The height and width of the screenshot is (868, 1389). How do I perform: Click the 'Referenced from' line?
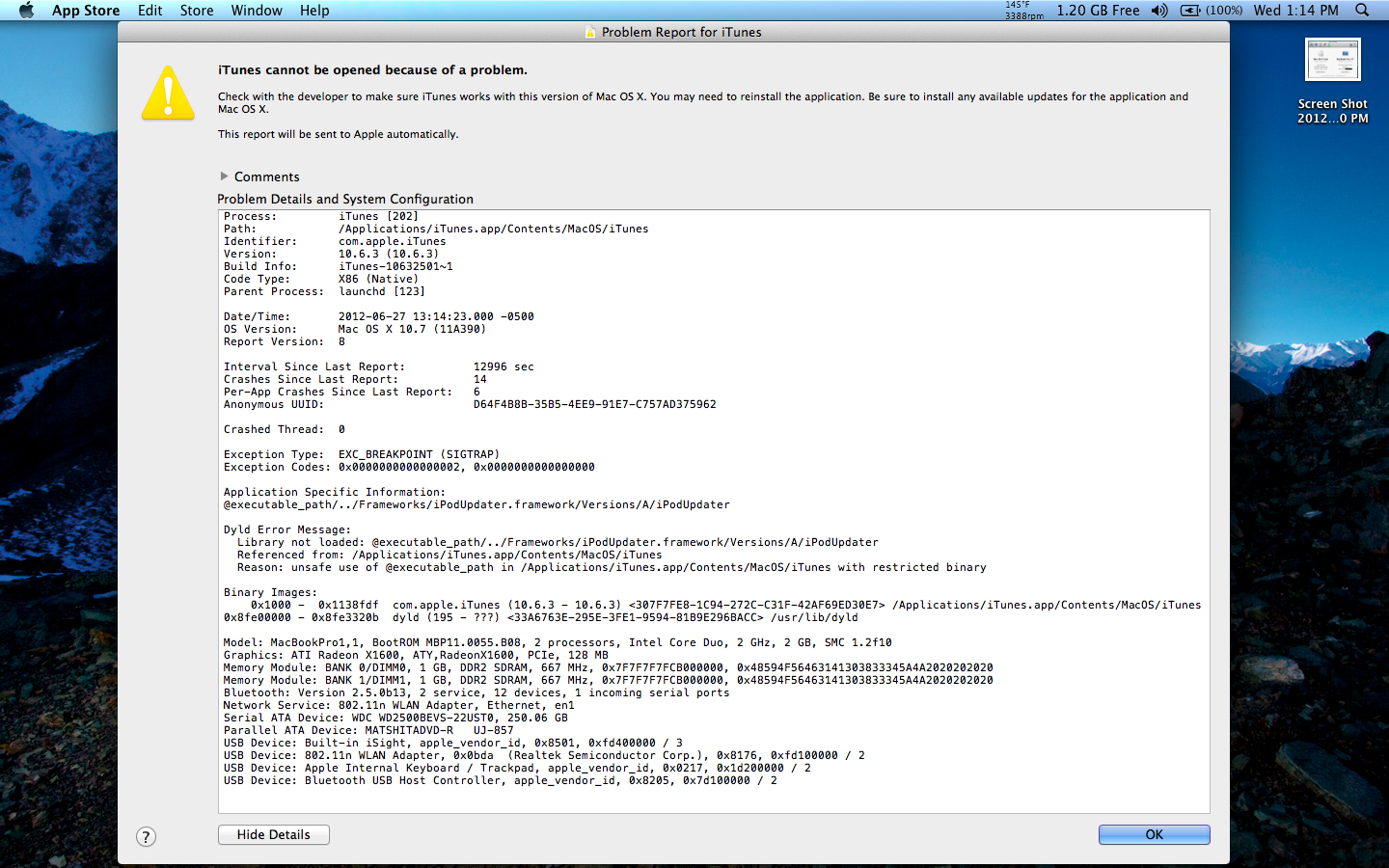click(x=449, y=556)
